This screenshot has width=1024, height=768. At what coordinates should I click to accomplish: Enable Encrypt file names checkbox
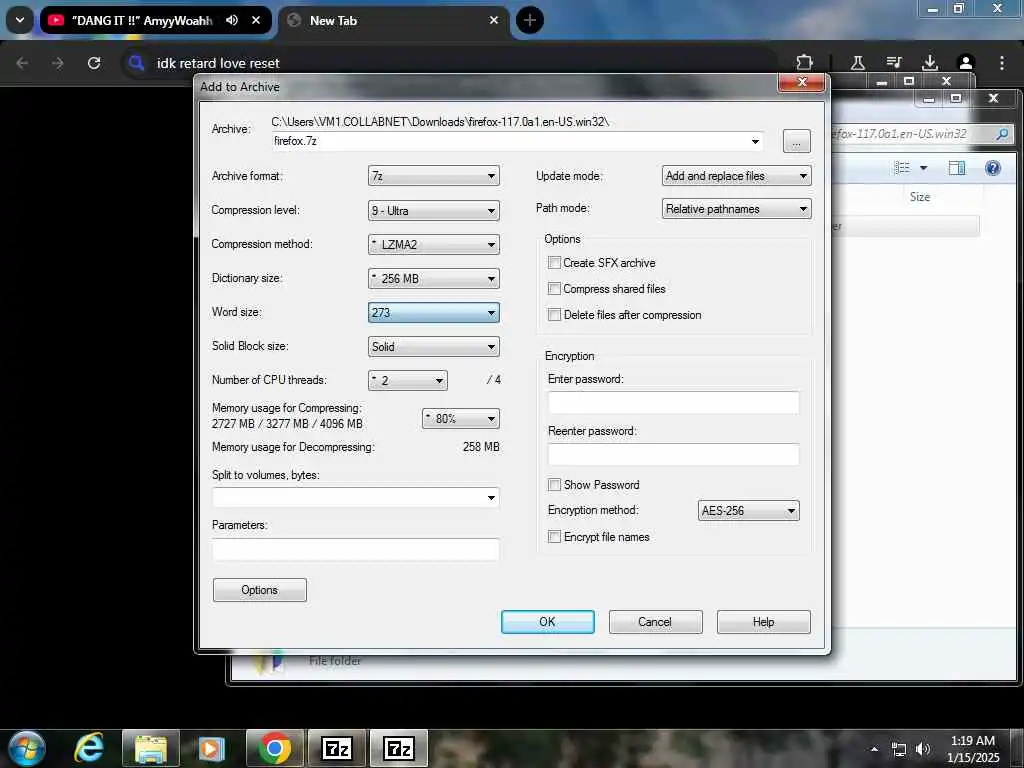click(554, 537)
